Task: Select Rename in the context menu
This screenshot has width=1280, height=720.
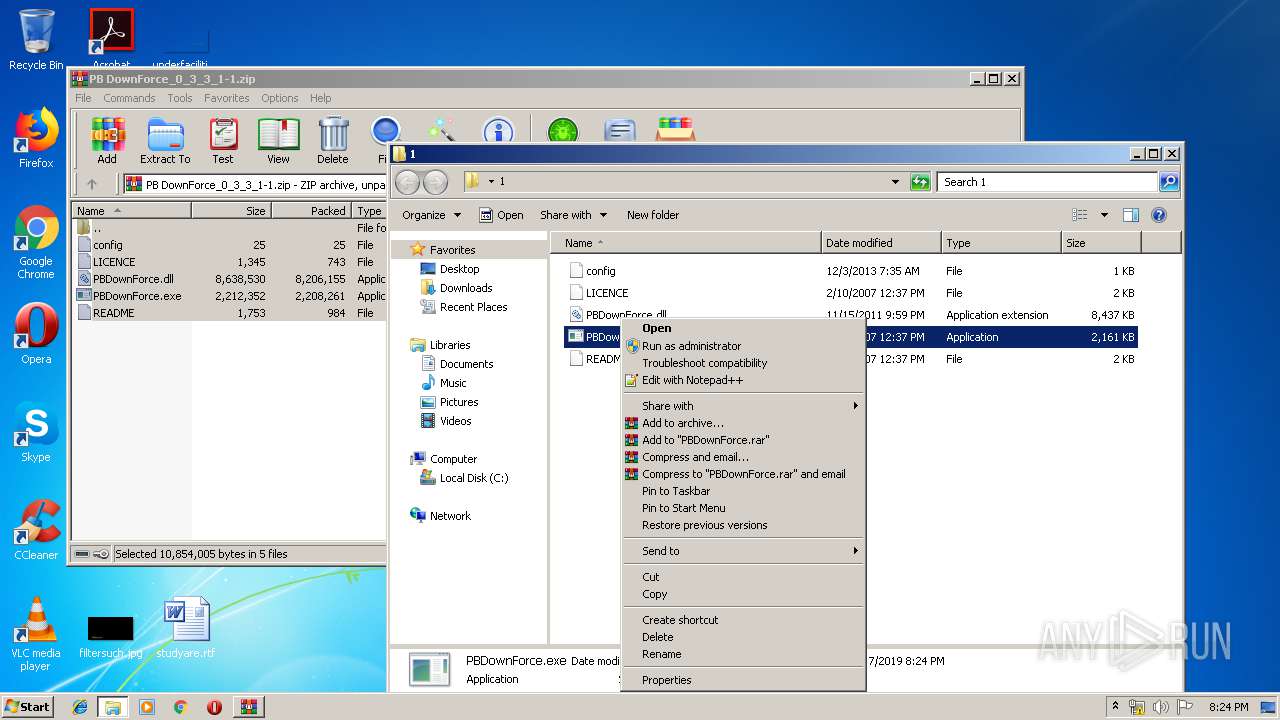Action: coord(742,654)
